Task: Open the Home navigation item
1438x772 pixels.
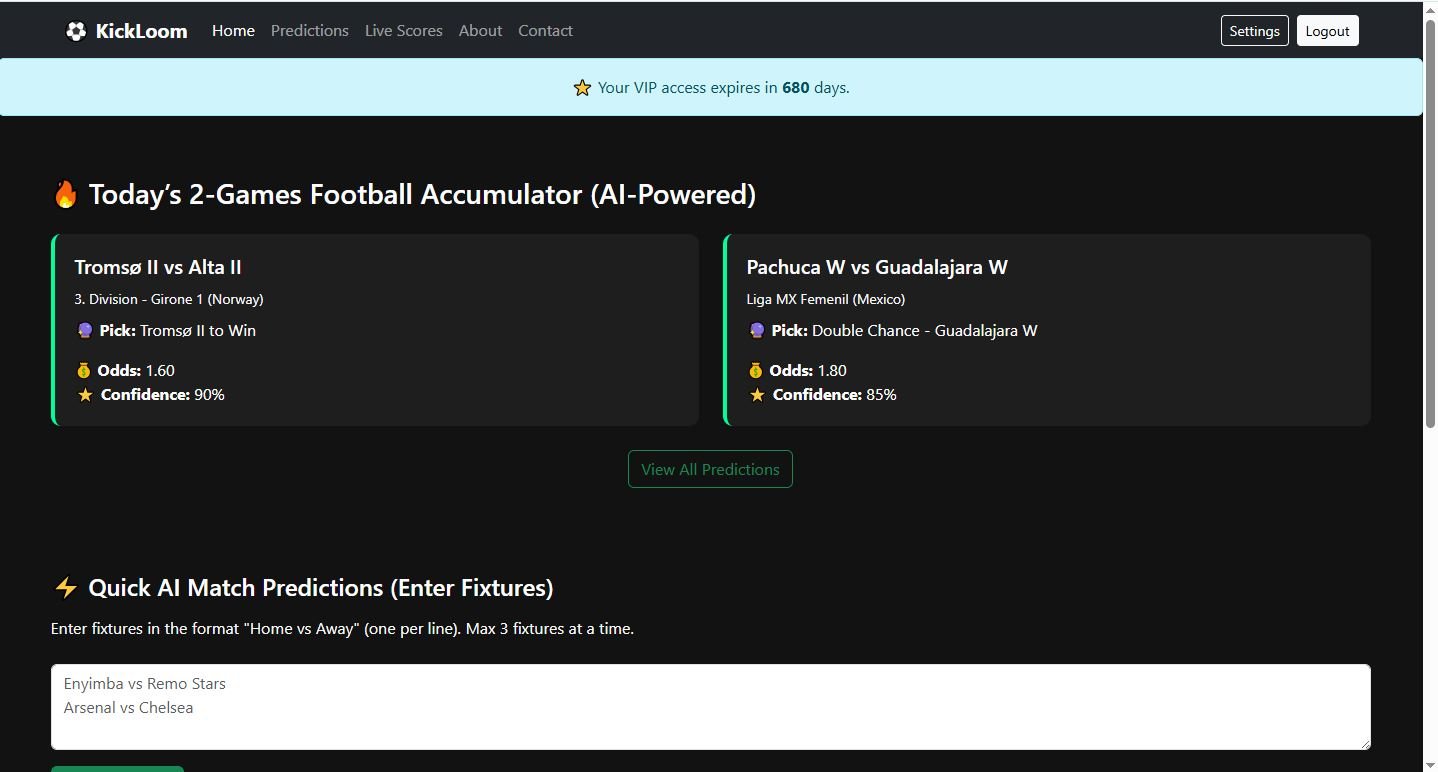Action: (x=233, y=31)
